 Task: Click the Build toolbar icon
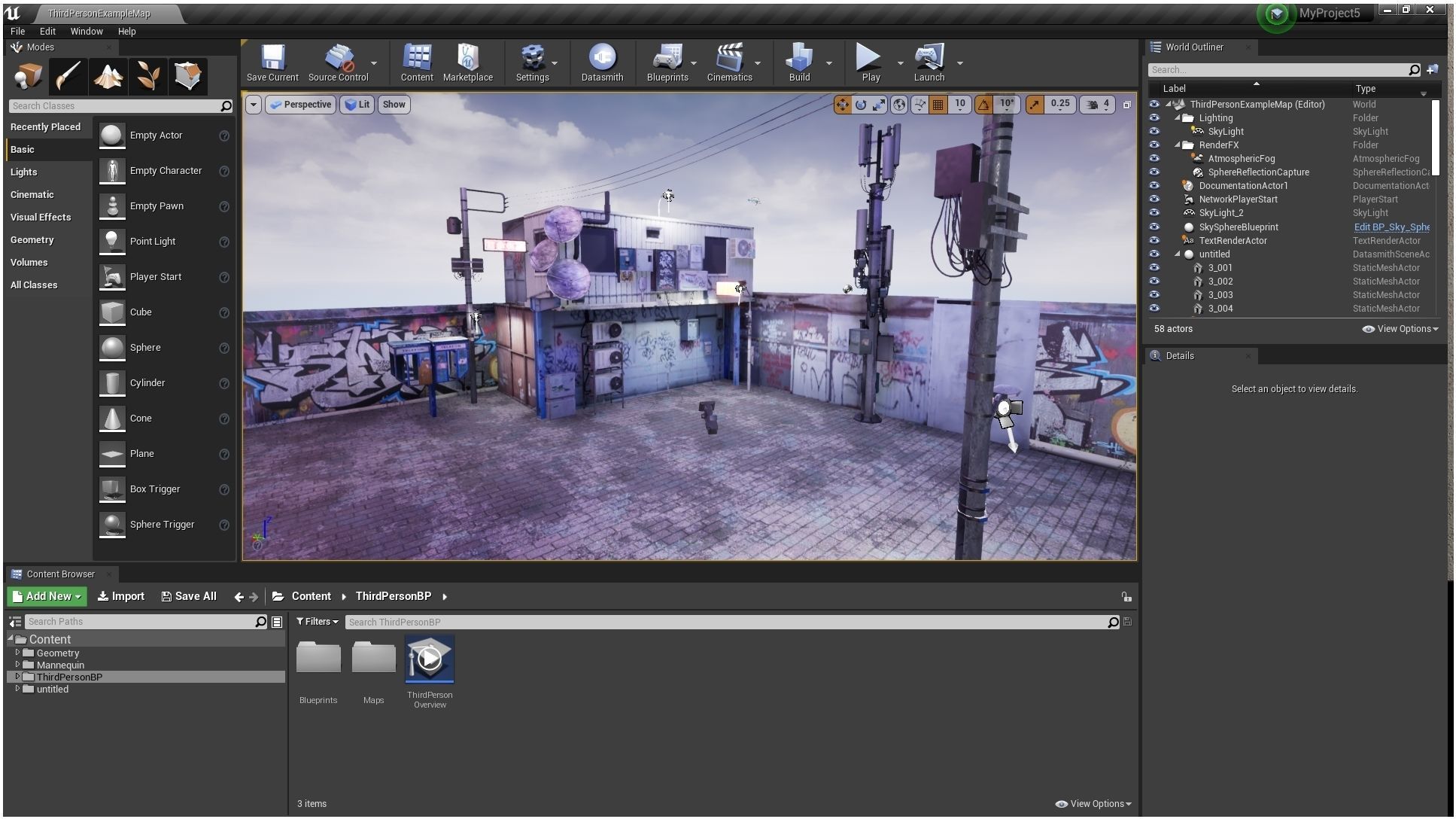click(799, 62)
